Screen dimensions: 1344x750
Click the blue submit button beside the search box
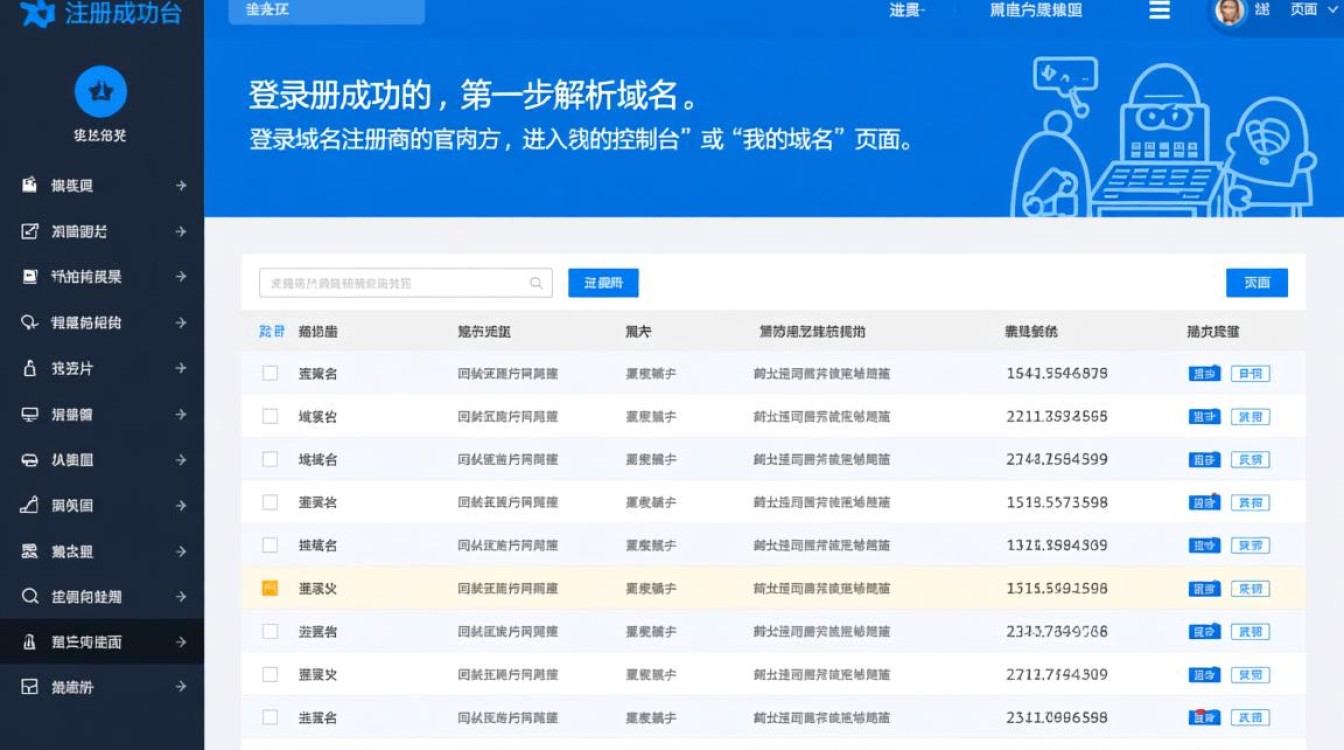pos(603,283)
